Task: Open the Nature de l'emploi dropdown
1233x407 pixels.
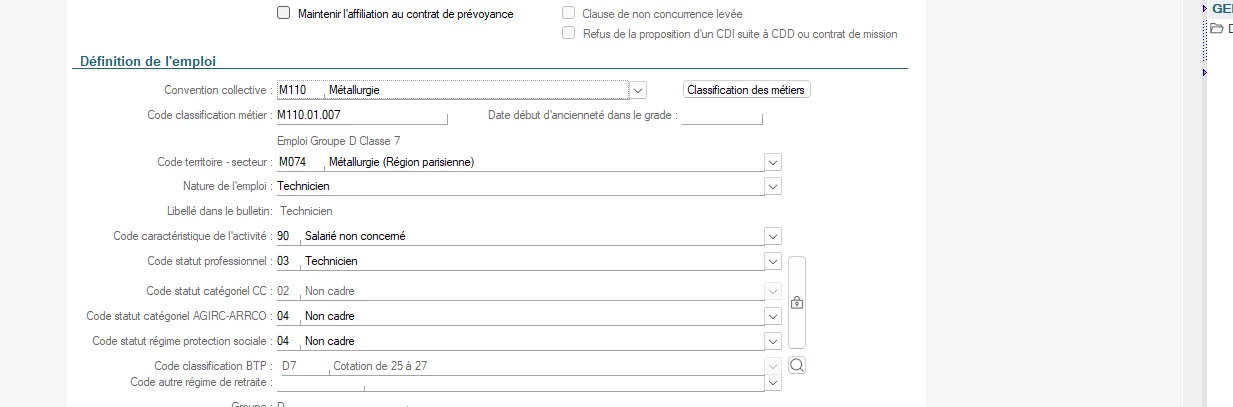Action: click(772, 186)
